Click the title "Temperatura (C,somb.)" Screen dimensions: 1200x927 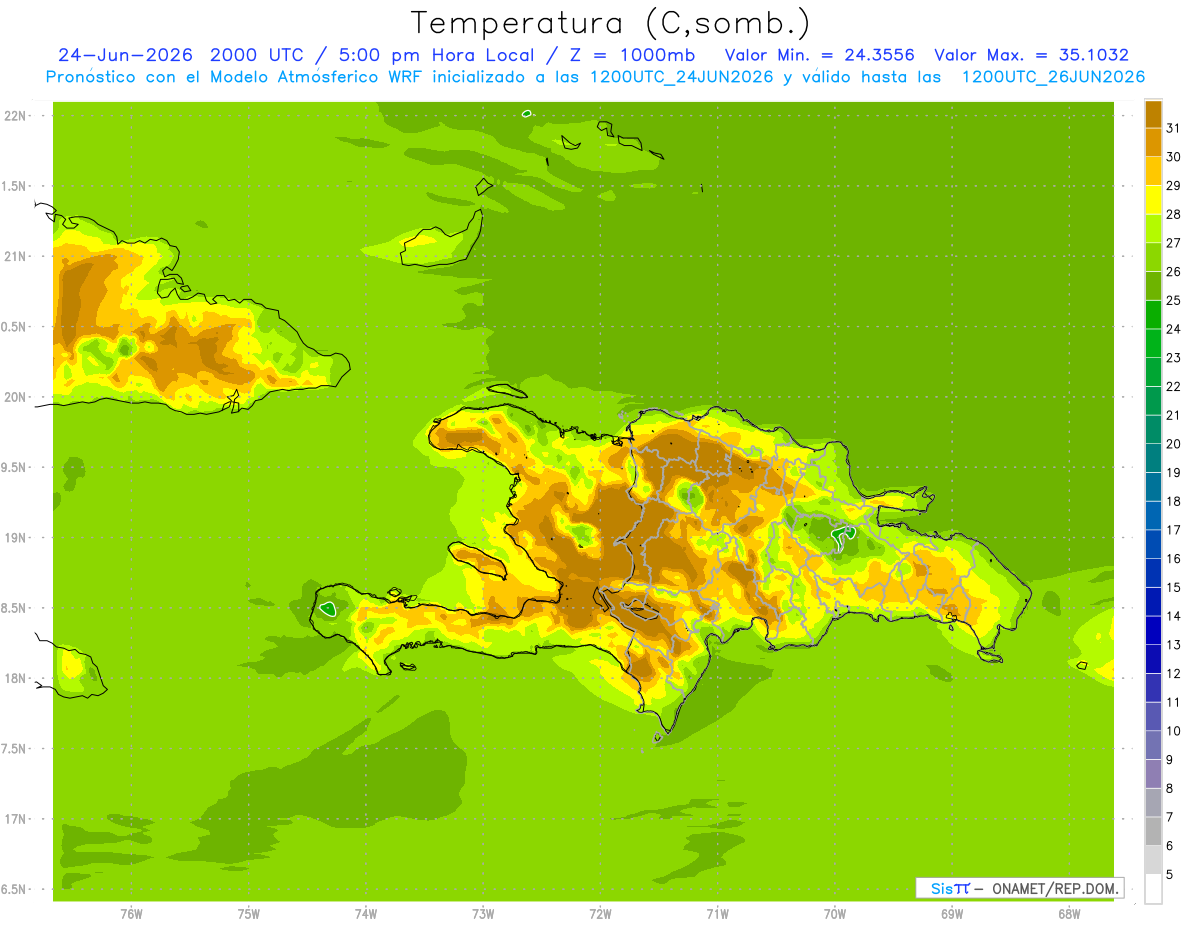click(610, 23)
